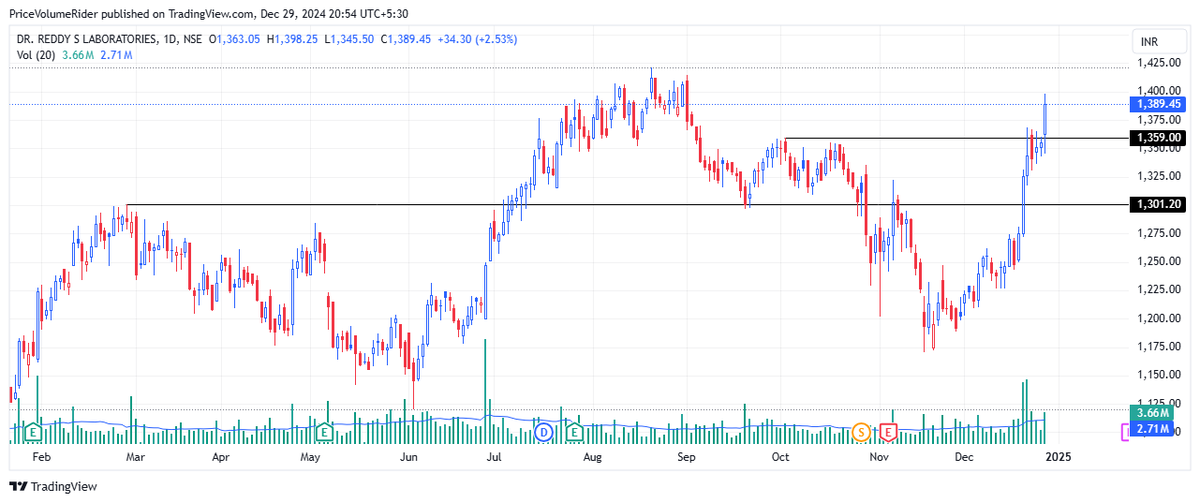Click the close price C1,389.45
Viewport: 1200px width, 503px height.
click(x=407, y=39)
